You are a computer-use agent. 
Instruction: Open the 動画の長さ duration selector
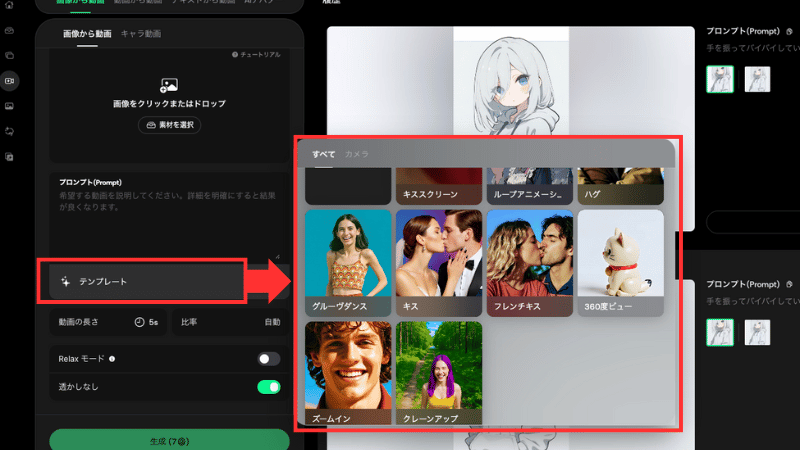105,322
